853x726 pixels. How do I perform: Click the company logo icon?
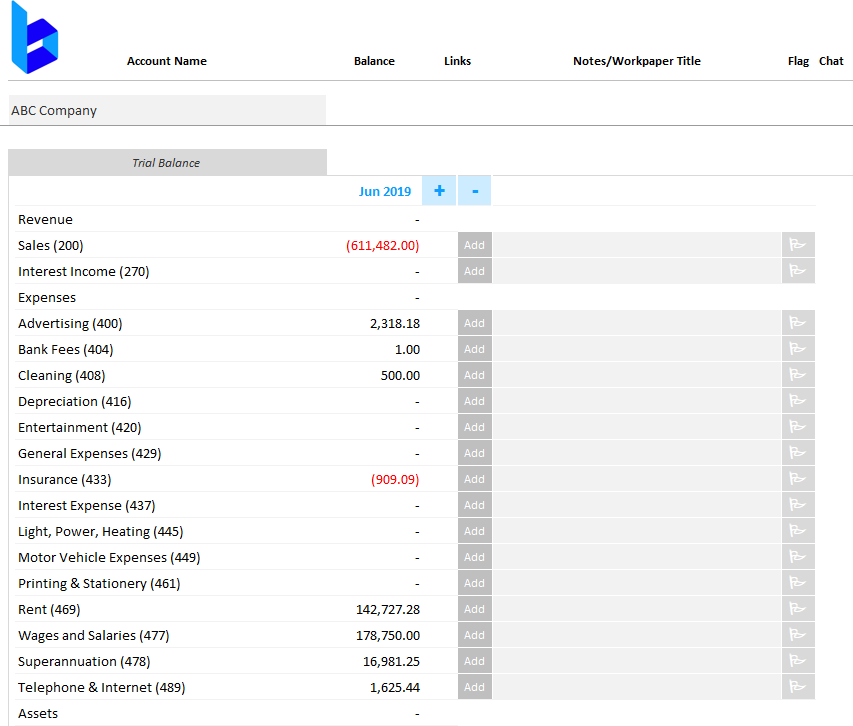pyautogui.click(x=34, y=37)
